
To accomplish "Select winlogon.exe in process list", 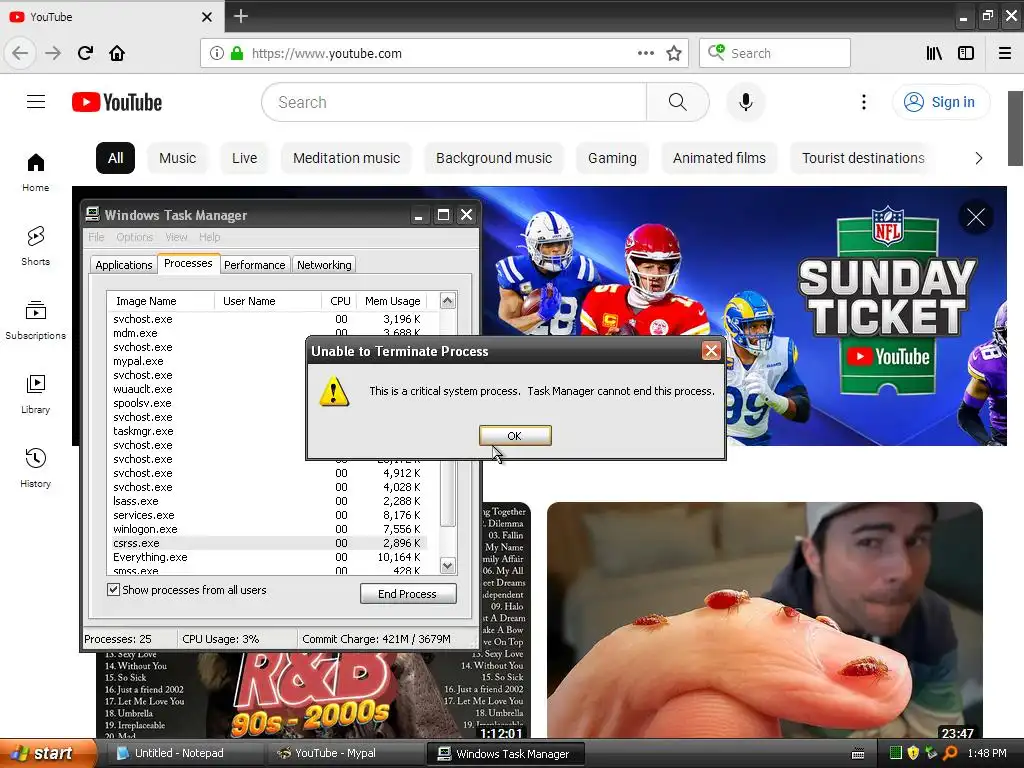I will pos(268,529).
